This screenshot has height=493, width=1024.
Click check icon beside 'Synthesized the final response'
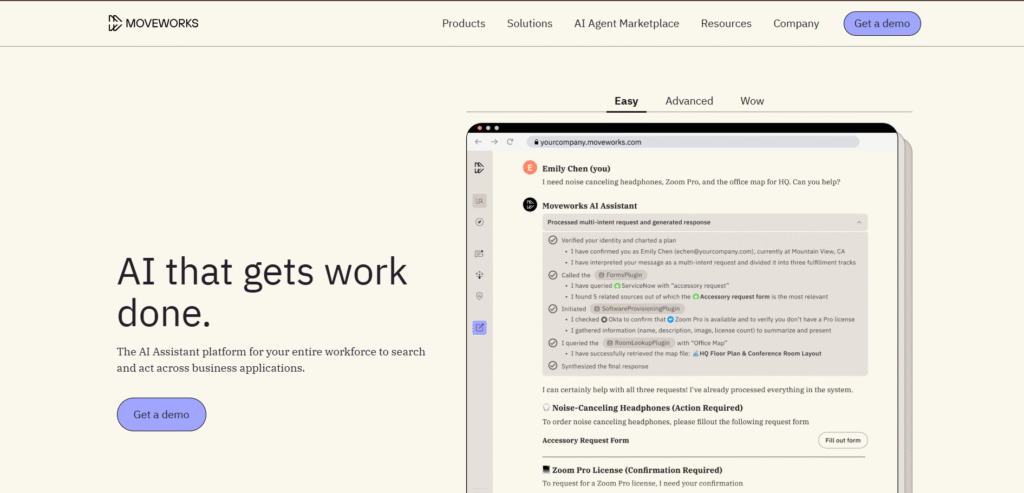(553, 366)
